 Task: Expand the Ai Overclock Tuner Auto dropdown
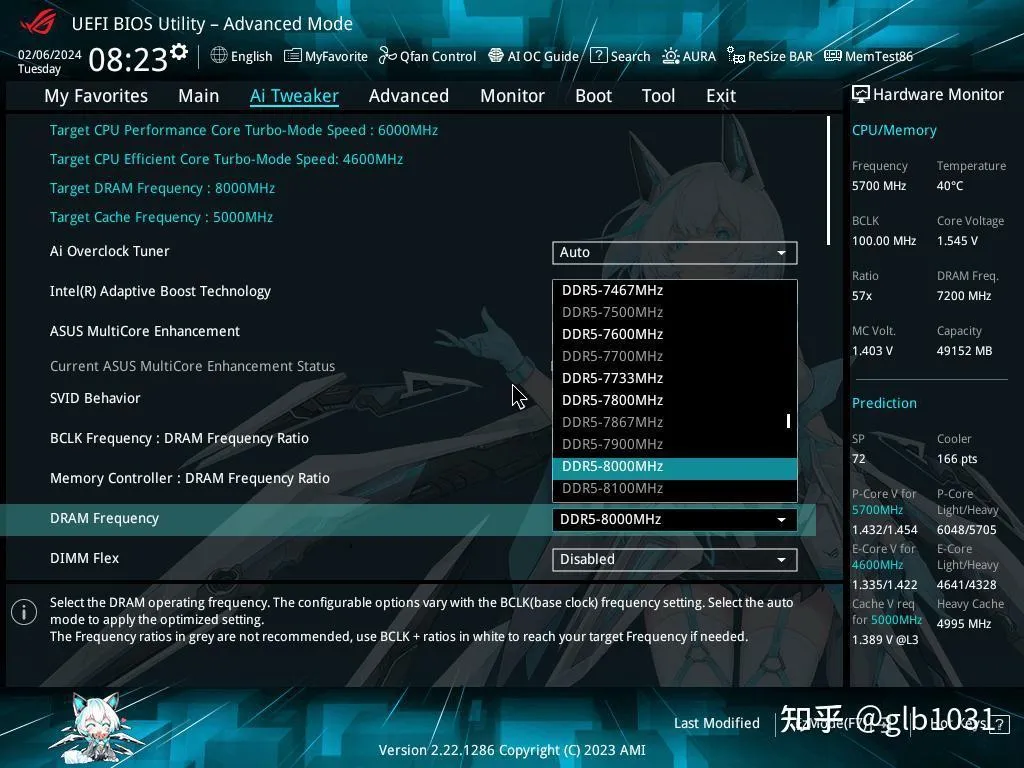click(x=675, y=253)
